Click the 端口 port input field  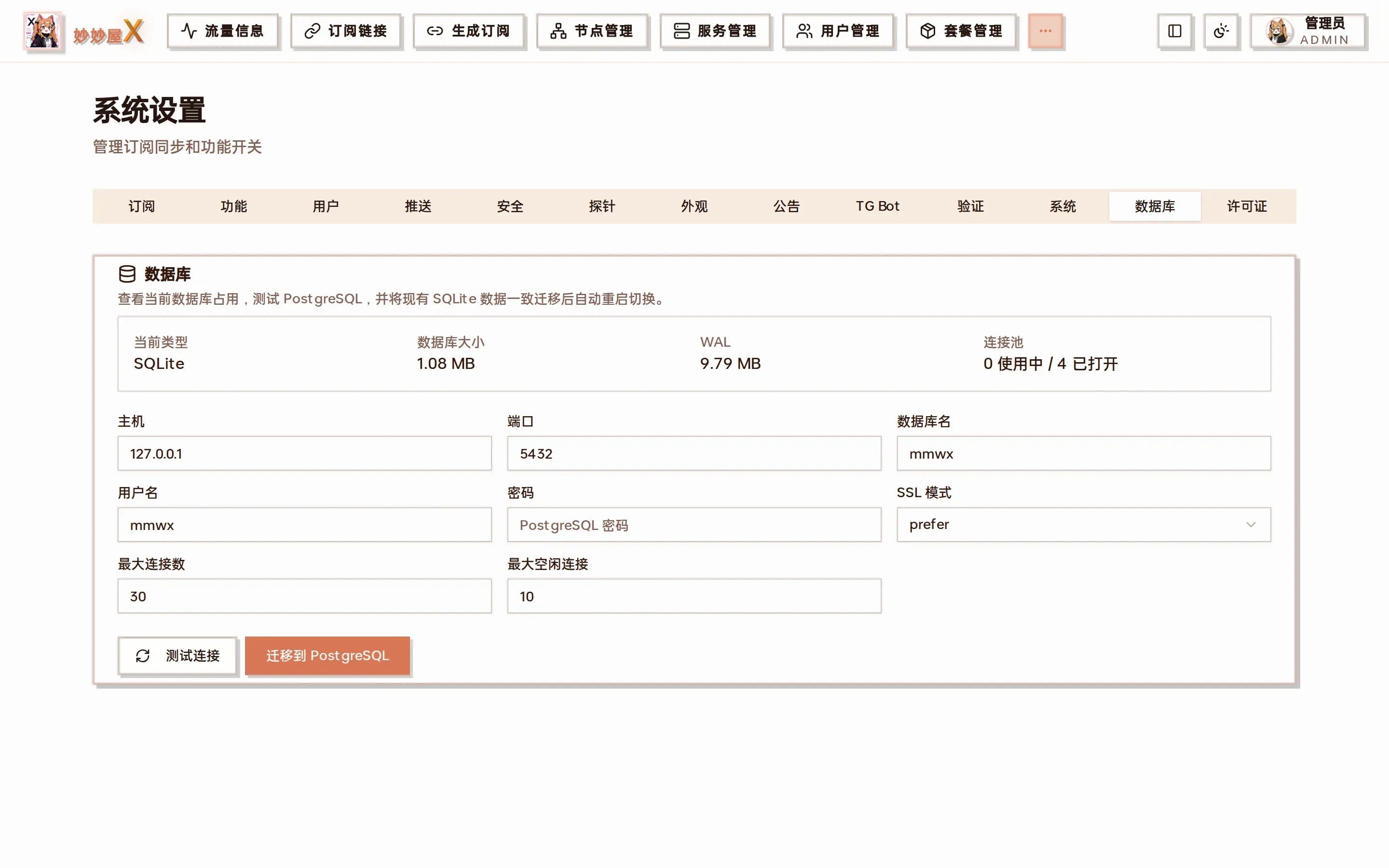(694, 453)
